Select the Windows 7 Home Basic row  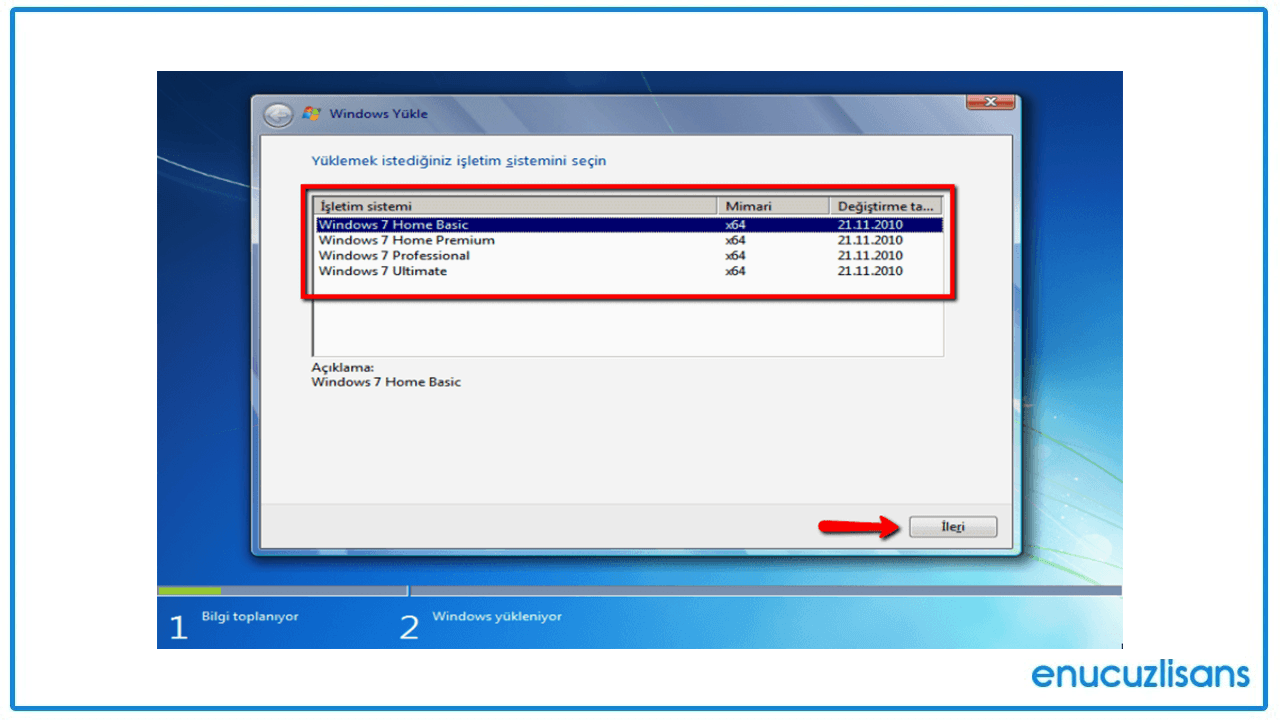pyautogui.click(x=629, y=225)
